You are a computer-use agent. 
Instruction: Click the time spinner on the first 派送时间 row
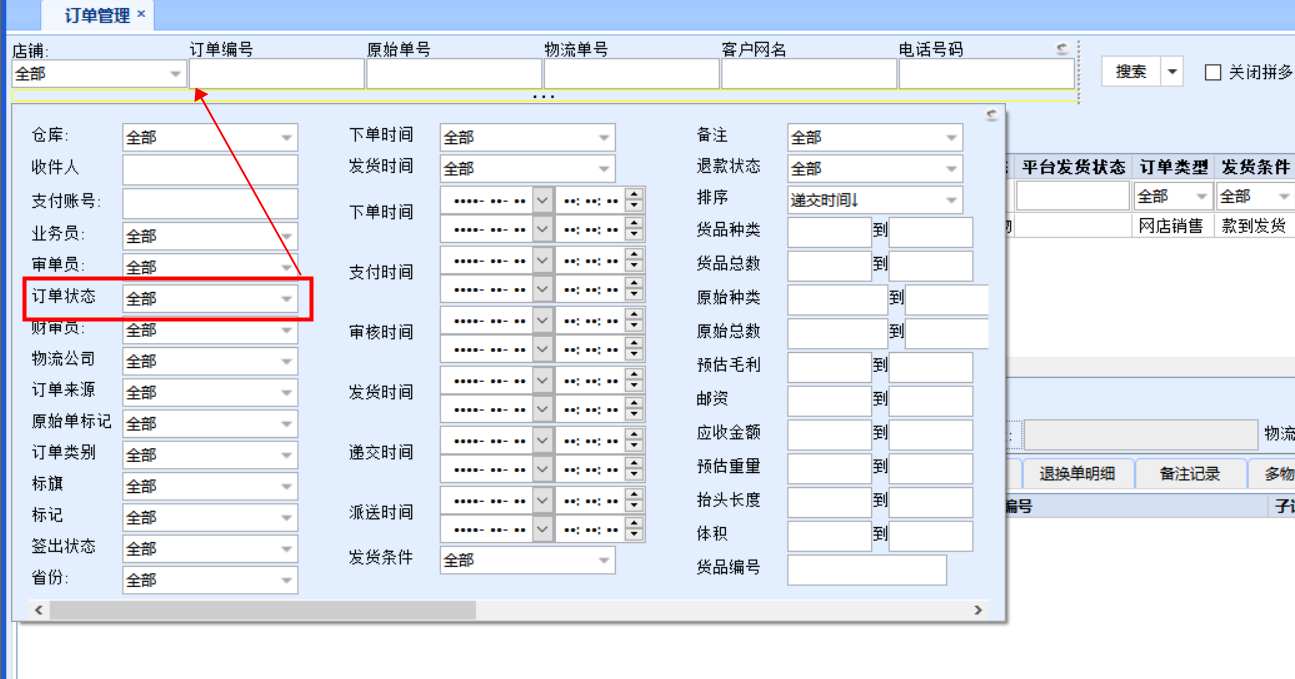[634, 500]
